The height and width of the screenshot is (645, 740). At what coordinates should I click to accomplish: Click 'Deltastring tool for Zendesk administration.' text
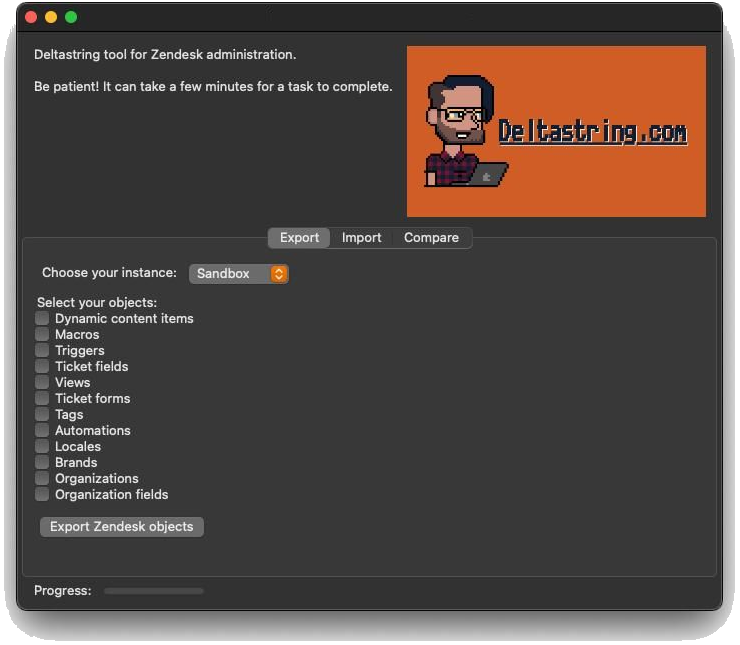[x=165, y=55]
